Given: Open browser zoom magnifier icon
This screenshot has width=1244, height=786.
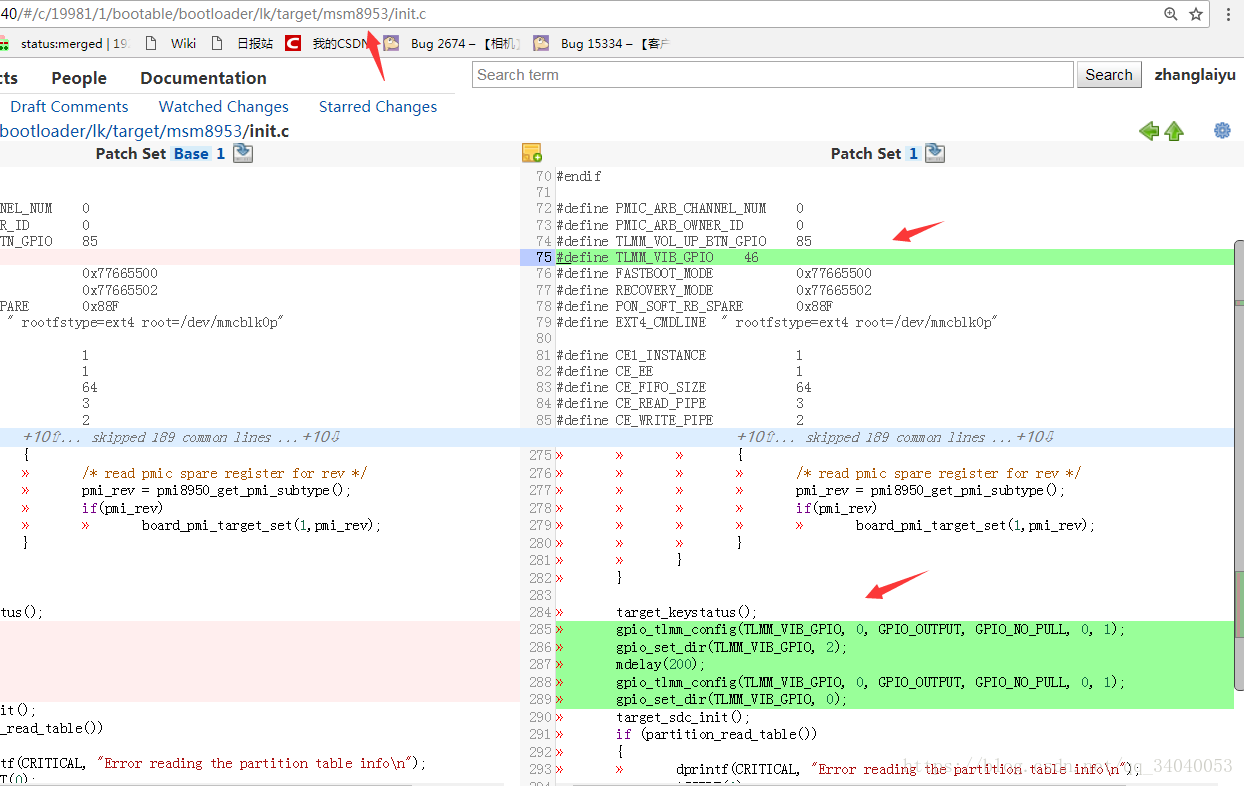Looking at the screenshot, I should (1171, 14).
